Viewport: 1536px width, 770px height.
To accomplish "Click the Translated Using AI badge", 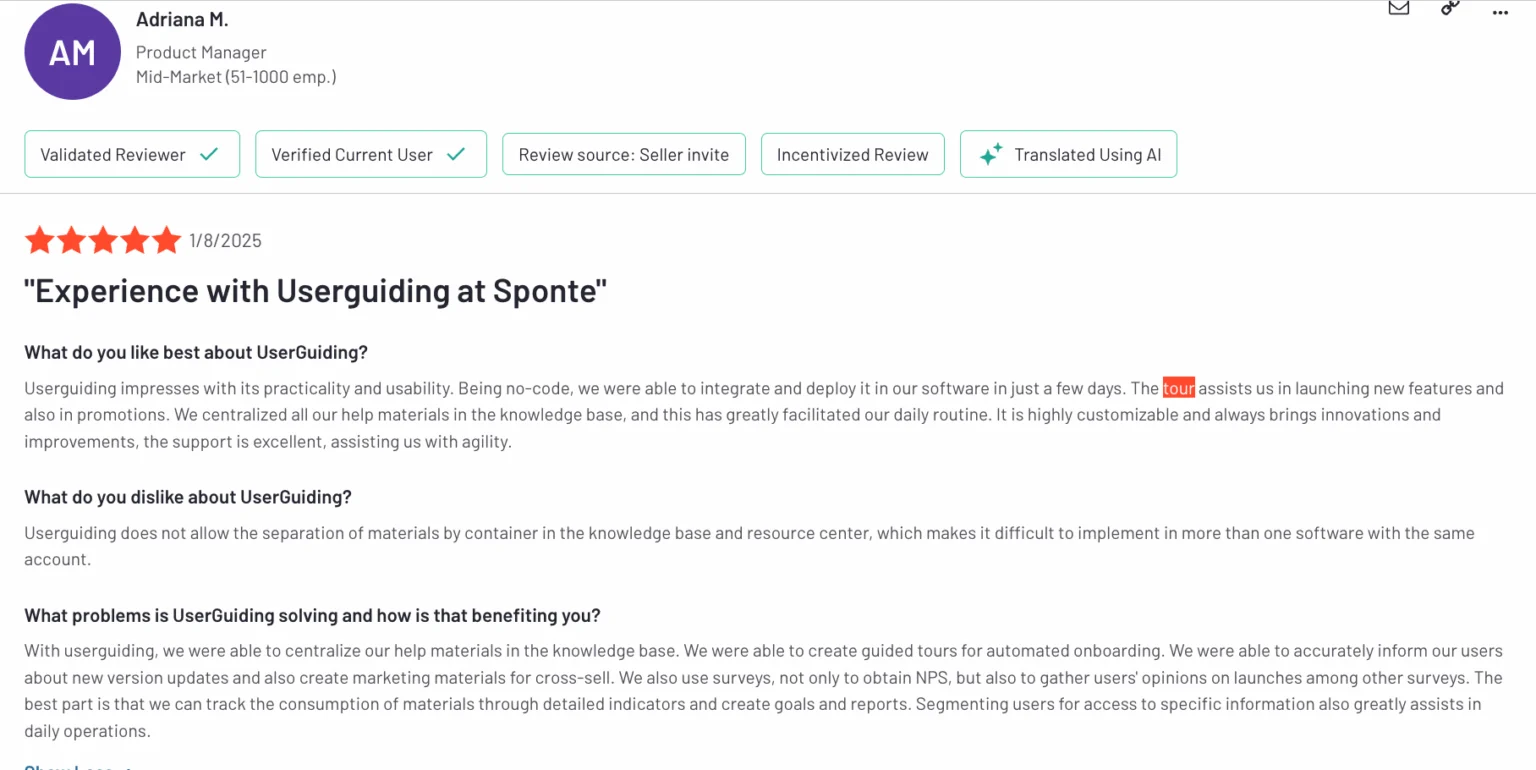I will point(1068,154).
